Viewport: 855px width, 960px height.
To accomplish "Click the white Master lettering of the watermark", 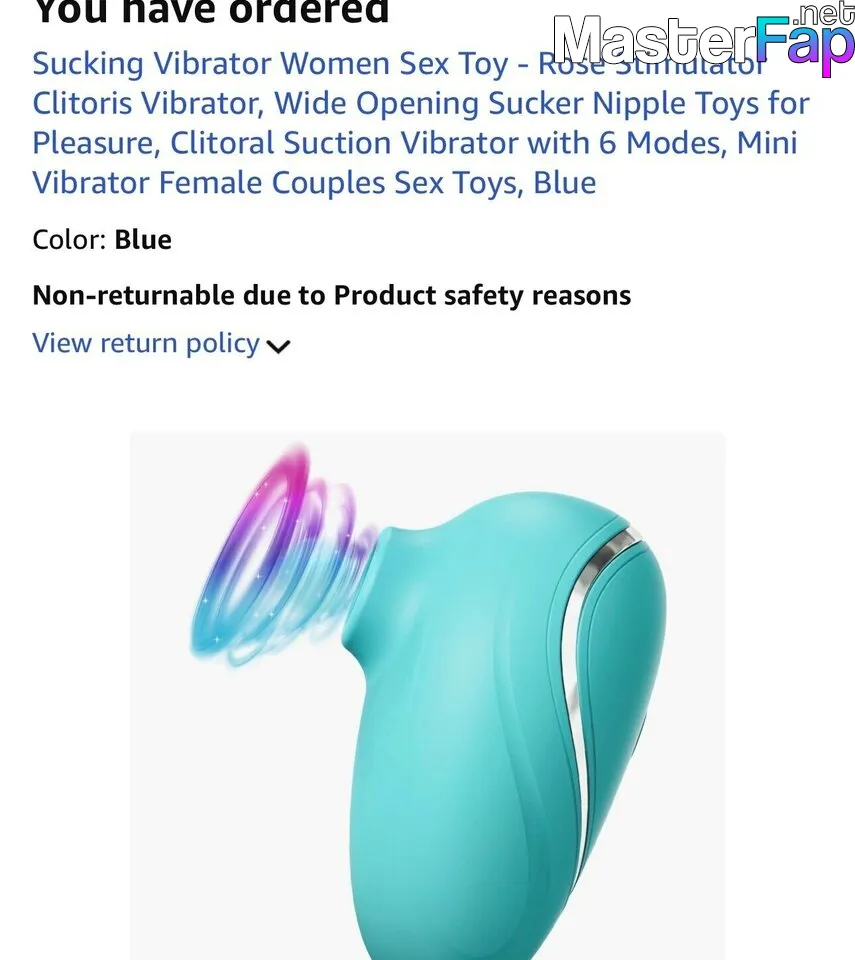I will [653, 40].
